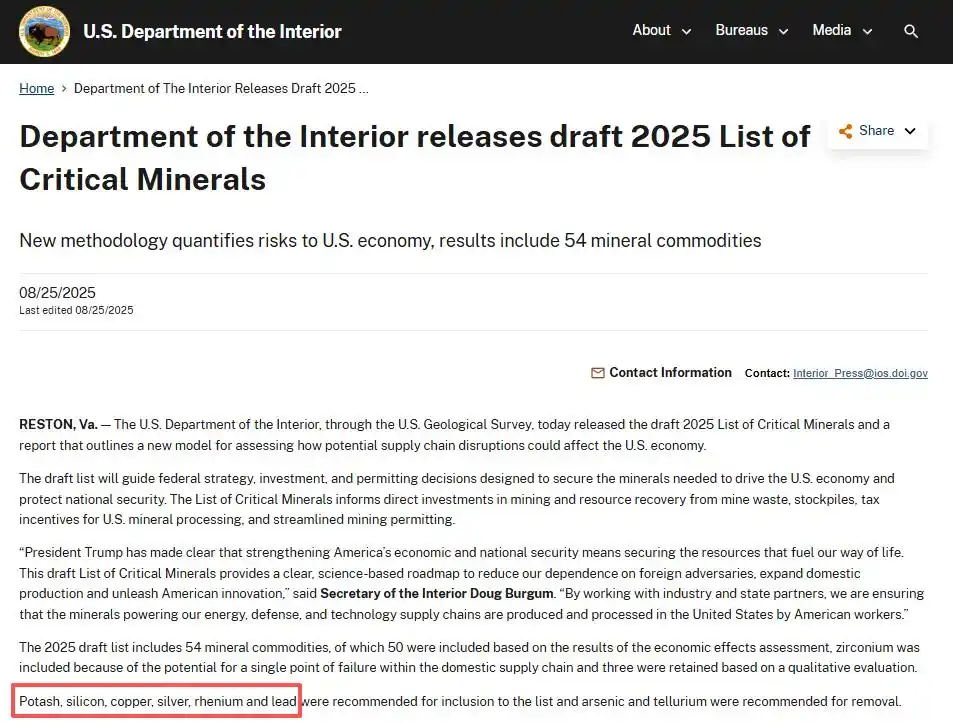953x723 pixels.
Task: Click the Contact Information label
Action: 670,373
